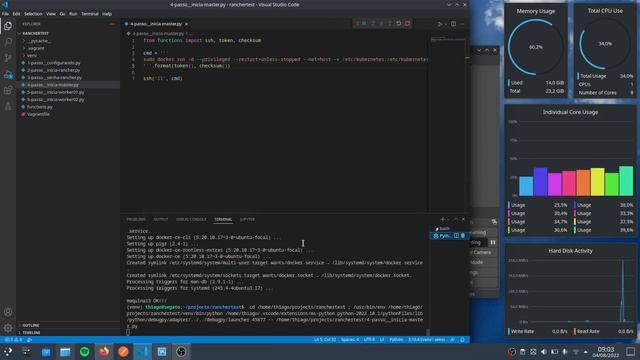Open the Explorer view in activity bar
Viewport: 640px width, 360px height.
pos(8,26)
